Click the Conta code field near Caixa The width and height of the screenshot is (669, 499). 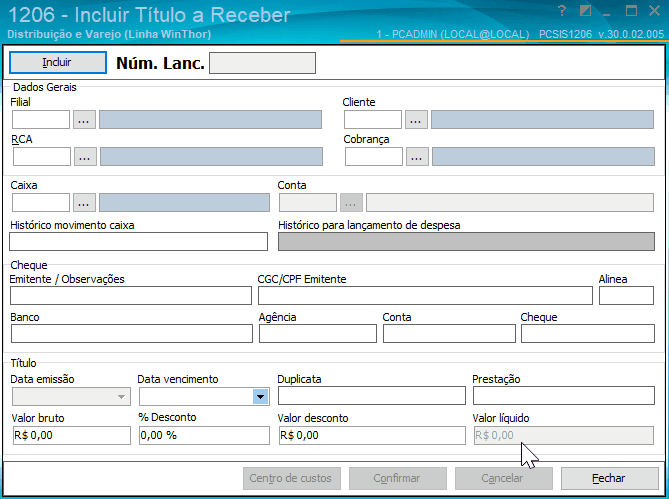pos(308,203)
